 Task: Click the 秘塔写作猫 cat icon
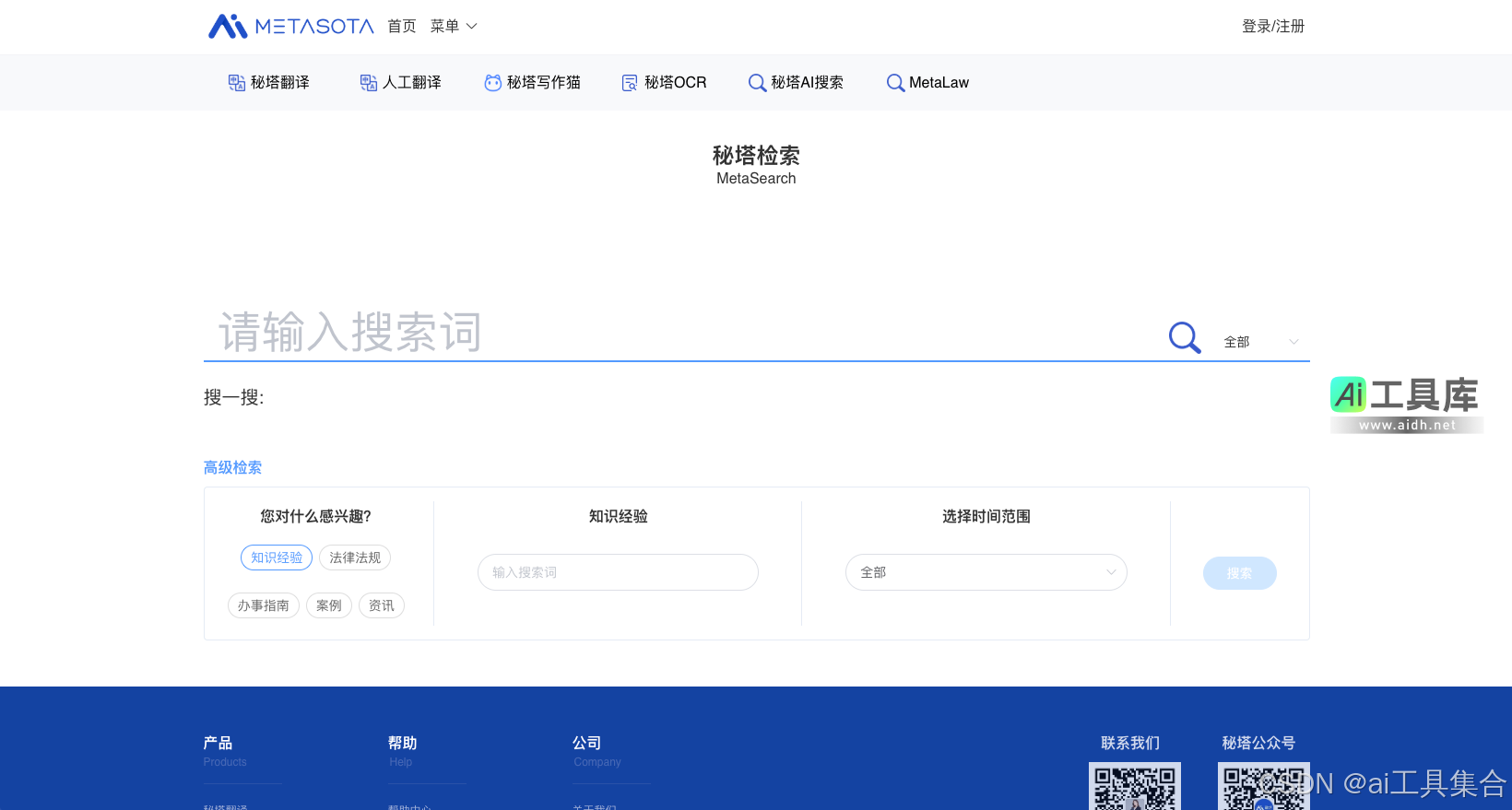pos(493,83)
